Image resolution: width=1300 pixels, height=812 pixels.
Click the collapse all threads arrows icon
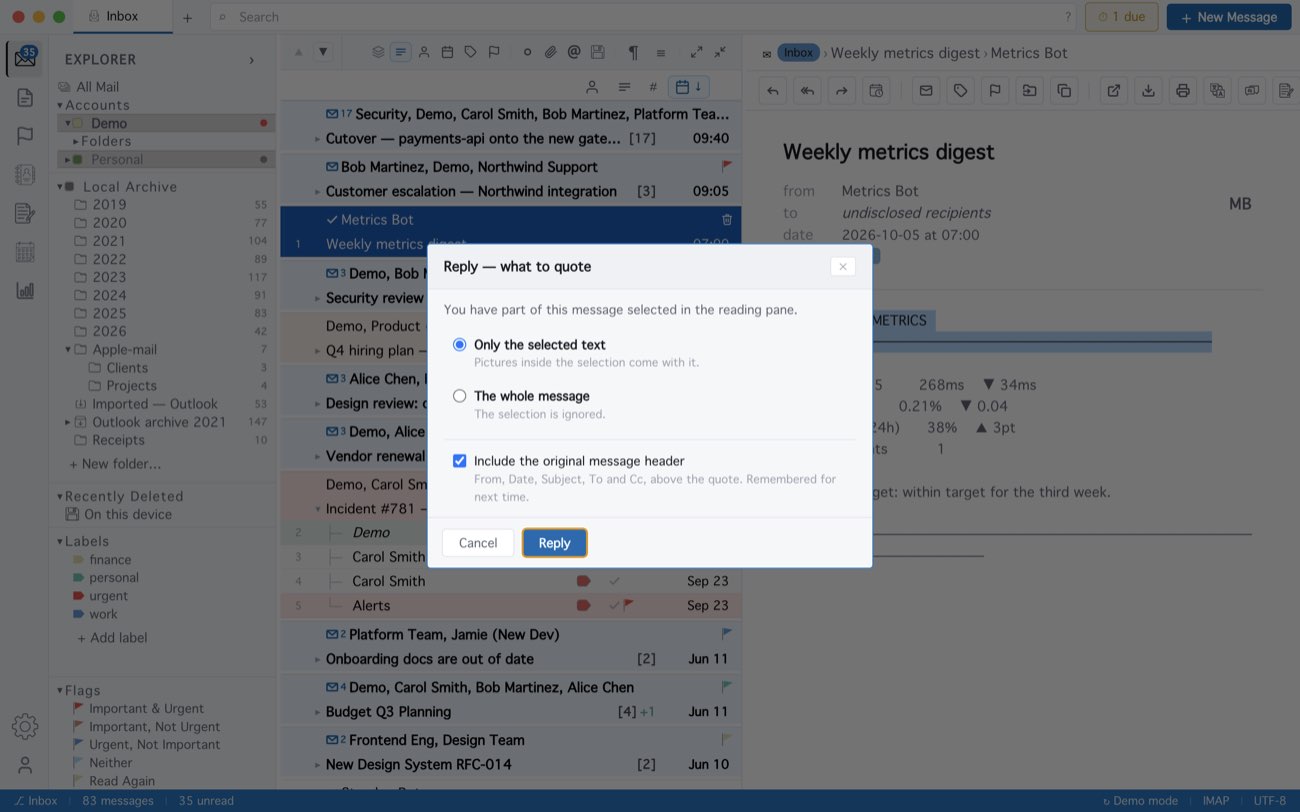coord(720,52)
